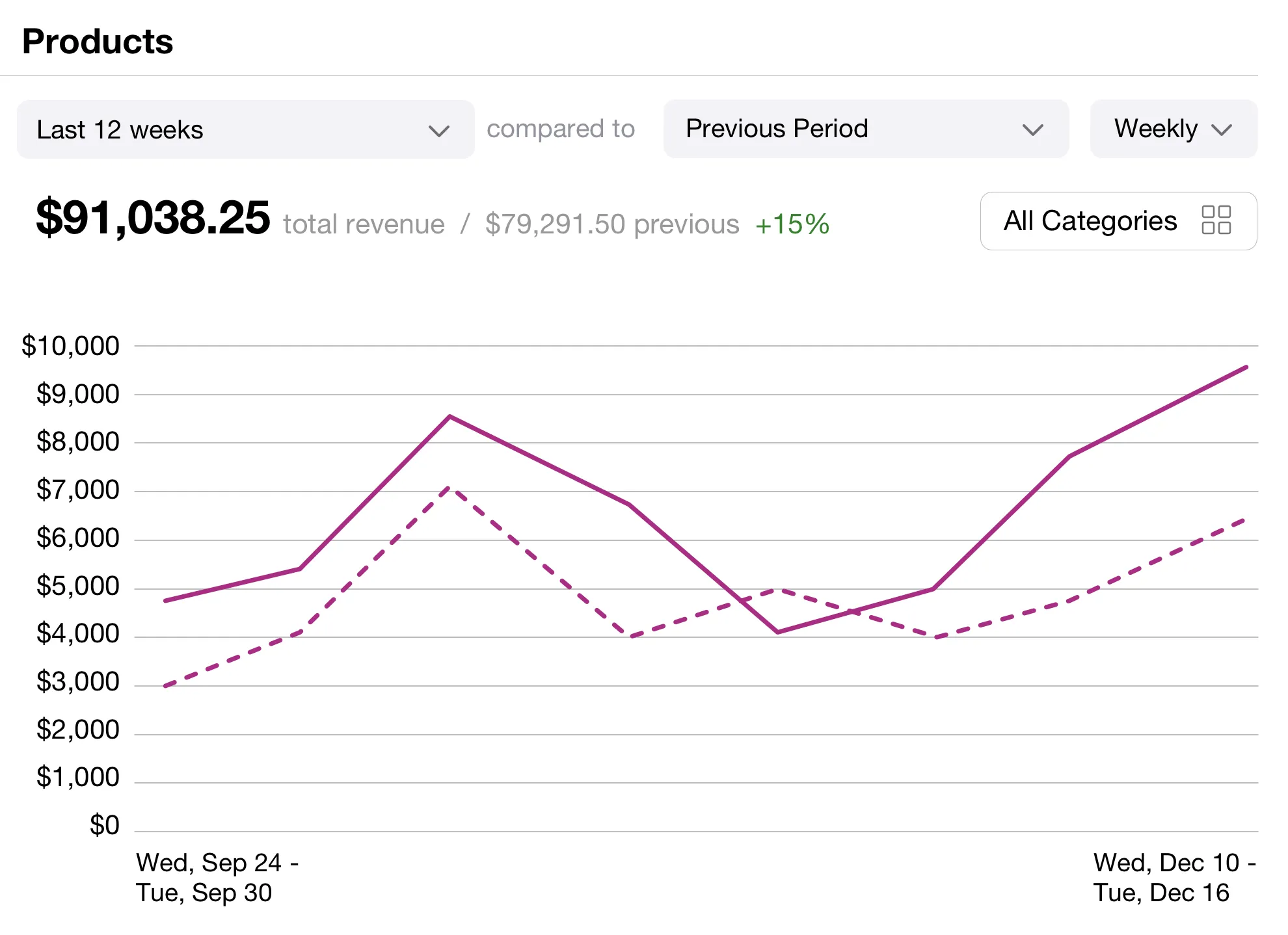Click the All Categories filter button
Screen dimensions: 1288x935
click(1118, 221)
